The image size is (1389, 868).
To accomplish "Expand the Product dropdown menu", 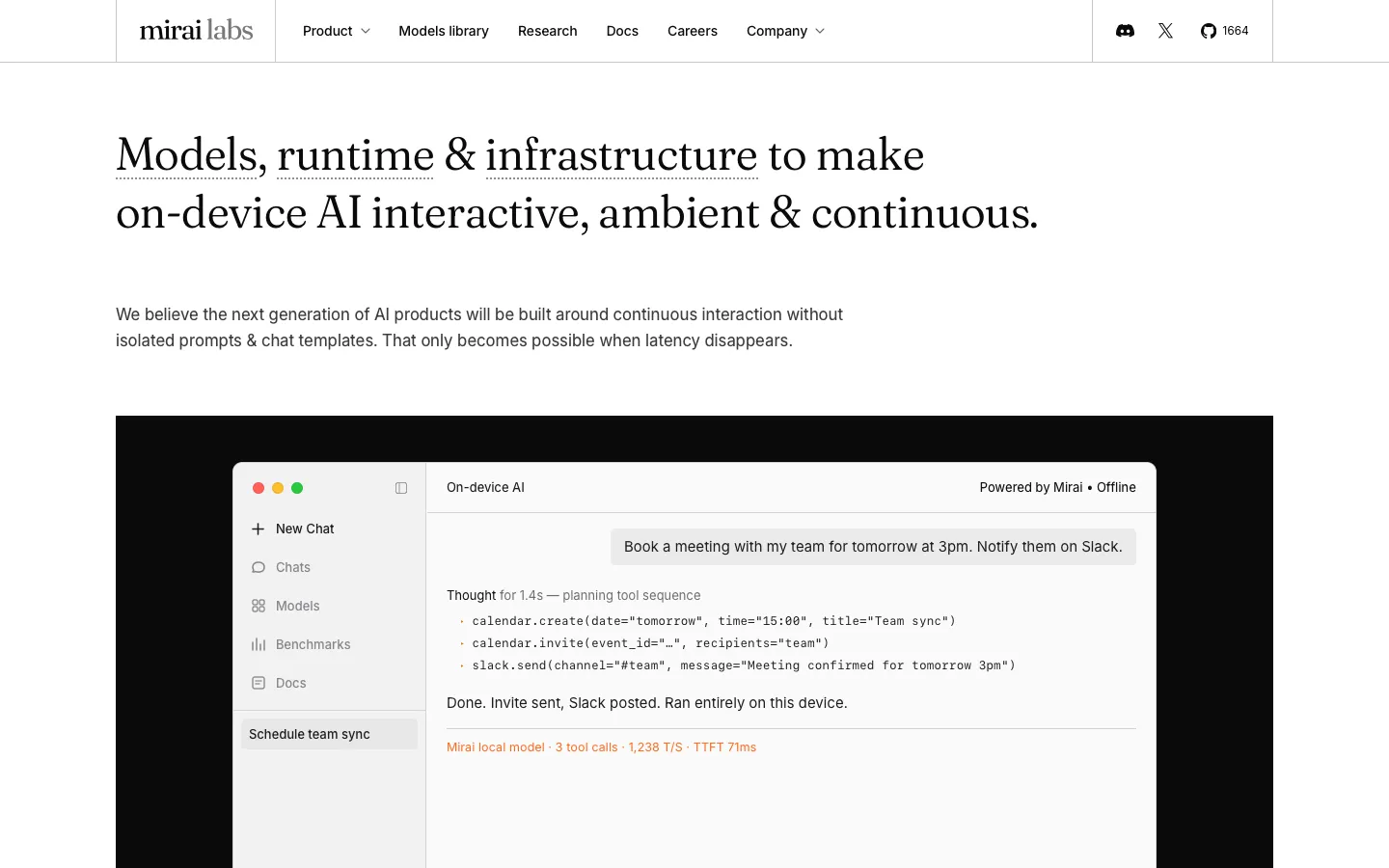I will pos(337,31).
